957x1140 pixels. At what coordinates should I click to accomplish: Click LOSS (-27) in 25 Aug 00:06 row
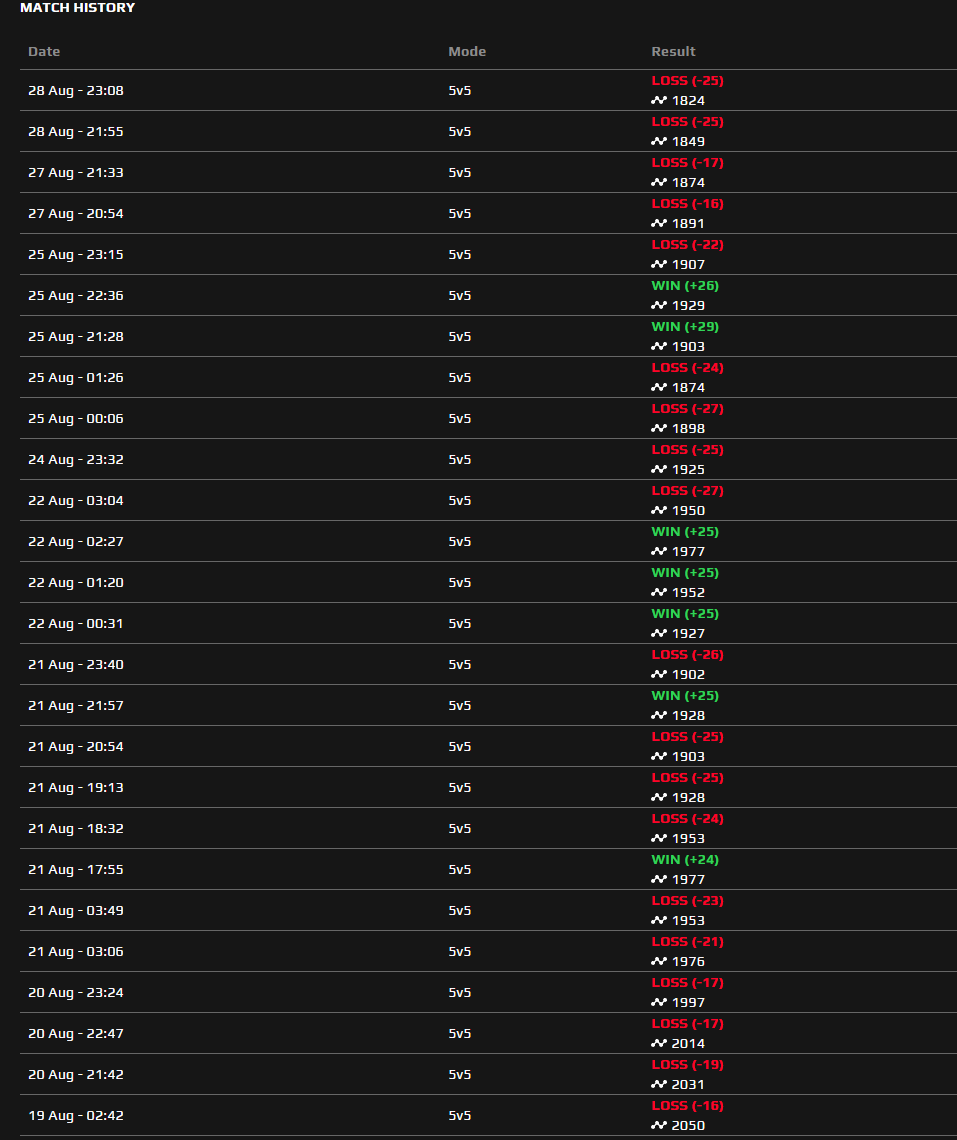tap(687, 409)
